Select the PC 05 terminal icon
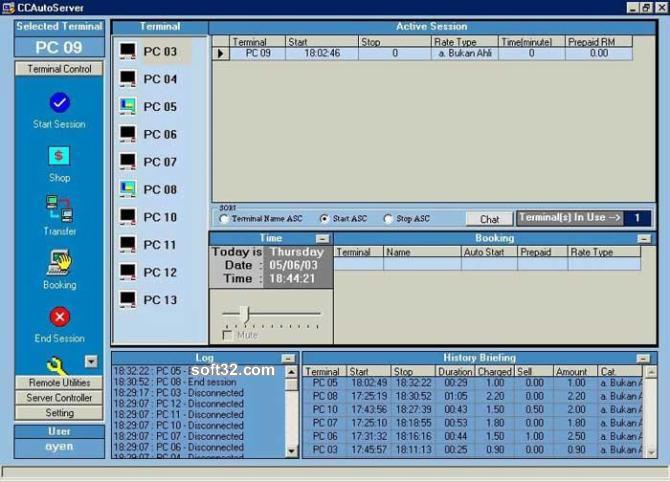This screenshot has height=482, width=670. coord(128,106)
